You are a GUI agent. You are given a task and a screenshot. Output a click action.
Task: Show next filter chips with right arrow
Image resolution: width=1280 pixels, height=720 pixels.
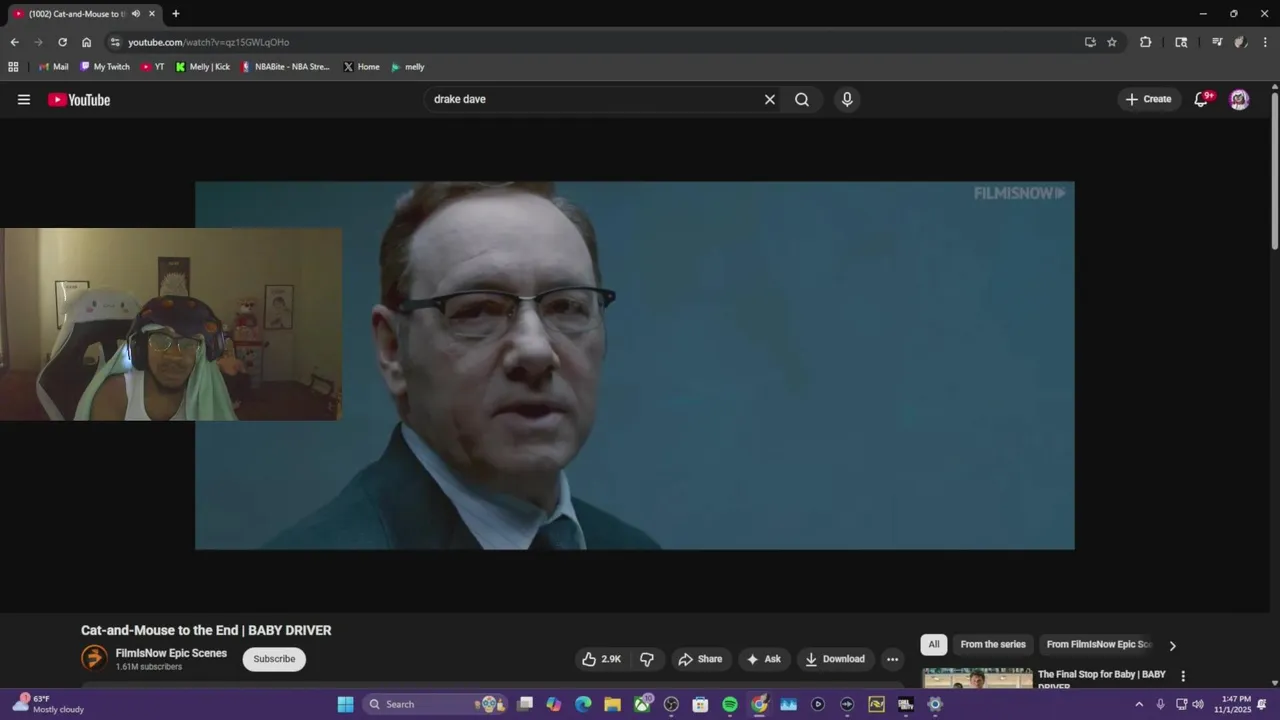(1173, 645)
